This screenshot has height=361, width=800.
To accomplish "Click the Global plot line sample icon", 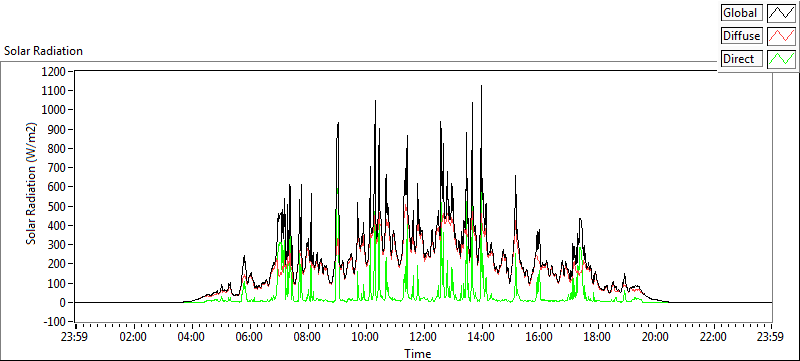I will (x=782, y=13).
